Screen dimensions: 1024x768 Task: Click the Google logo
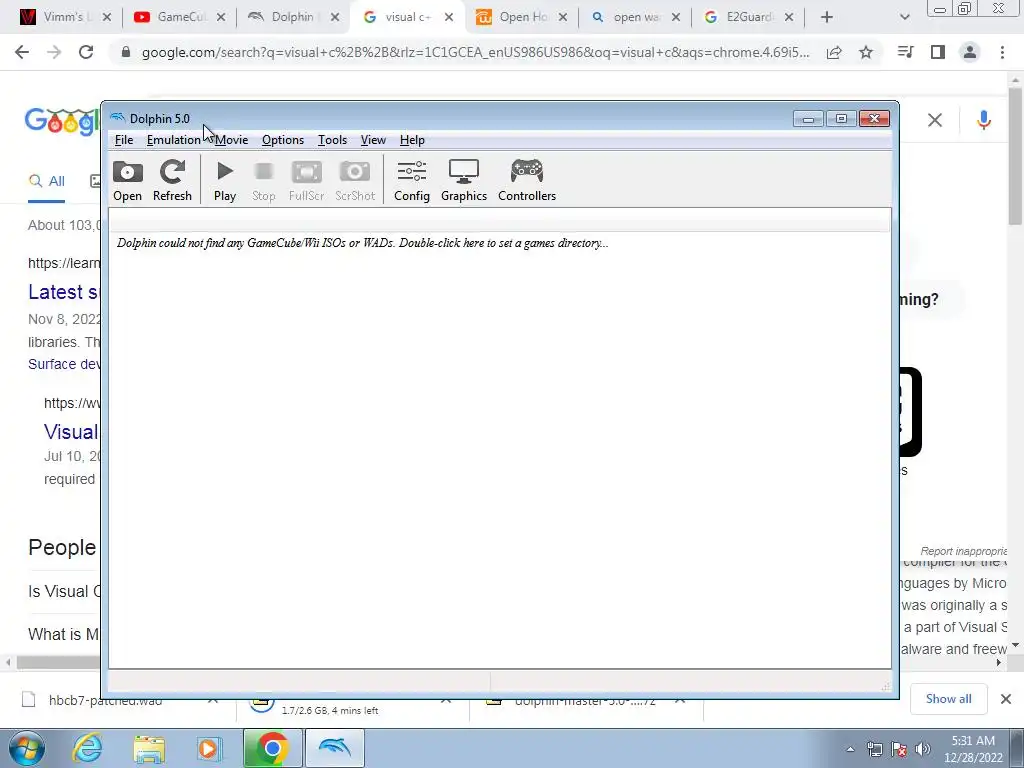[63, 121]
